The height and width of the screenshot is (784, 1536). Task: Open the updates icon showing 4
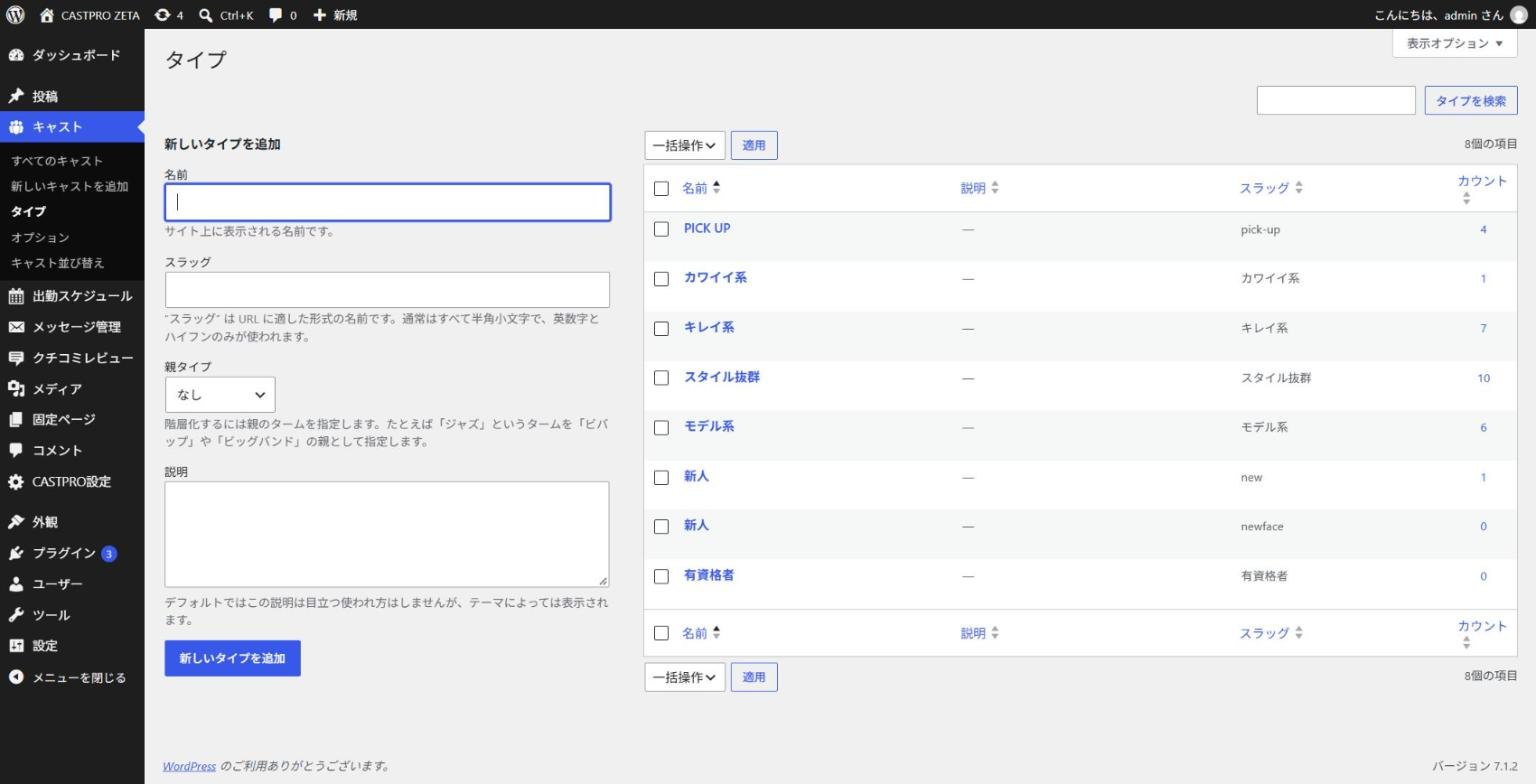[x=162, y=15]
